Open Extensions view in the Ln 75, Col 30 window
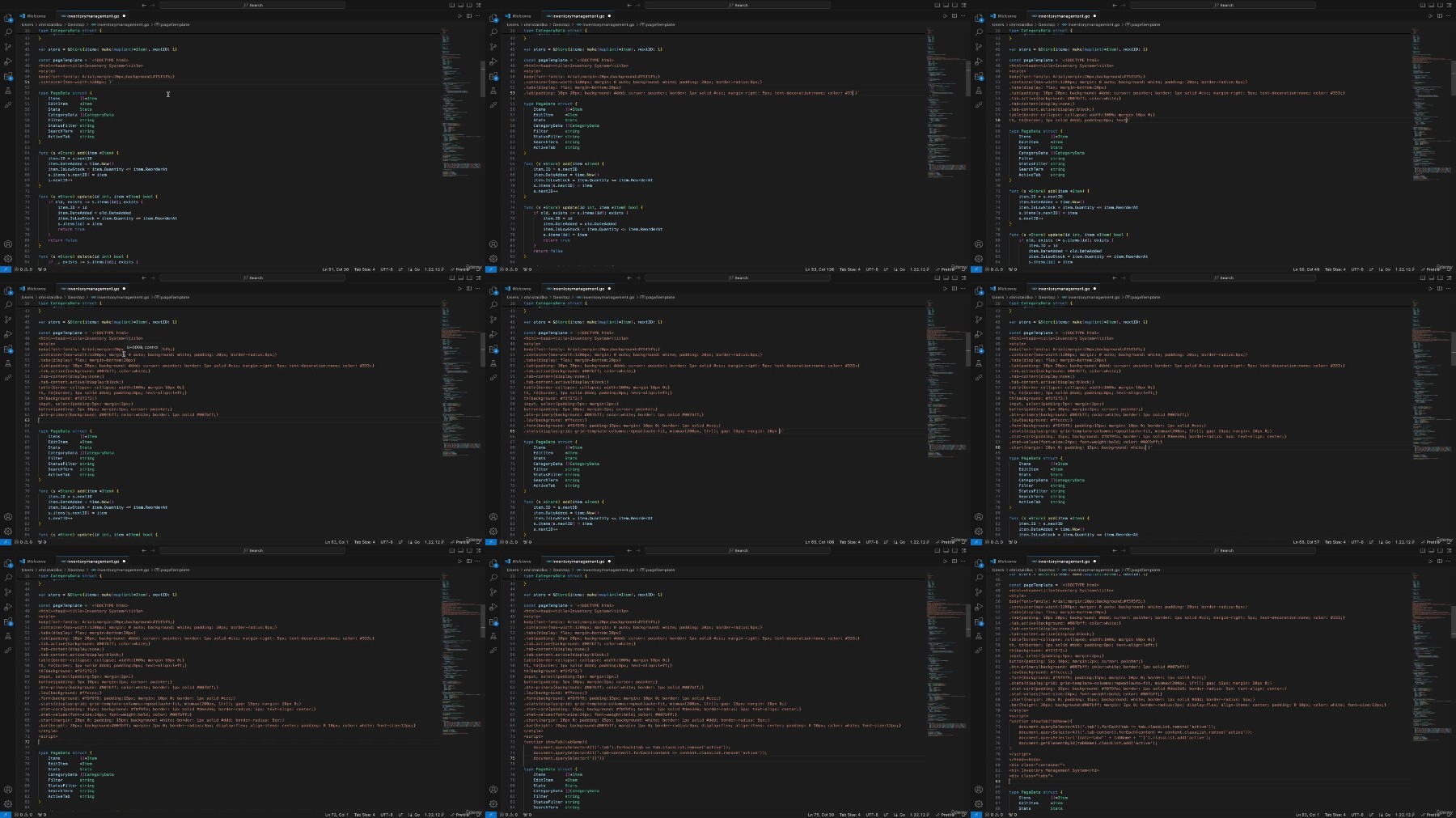 493,621
